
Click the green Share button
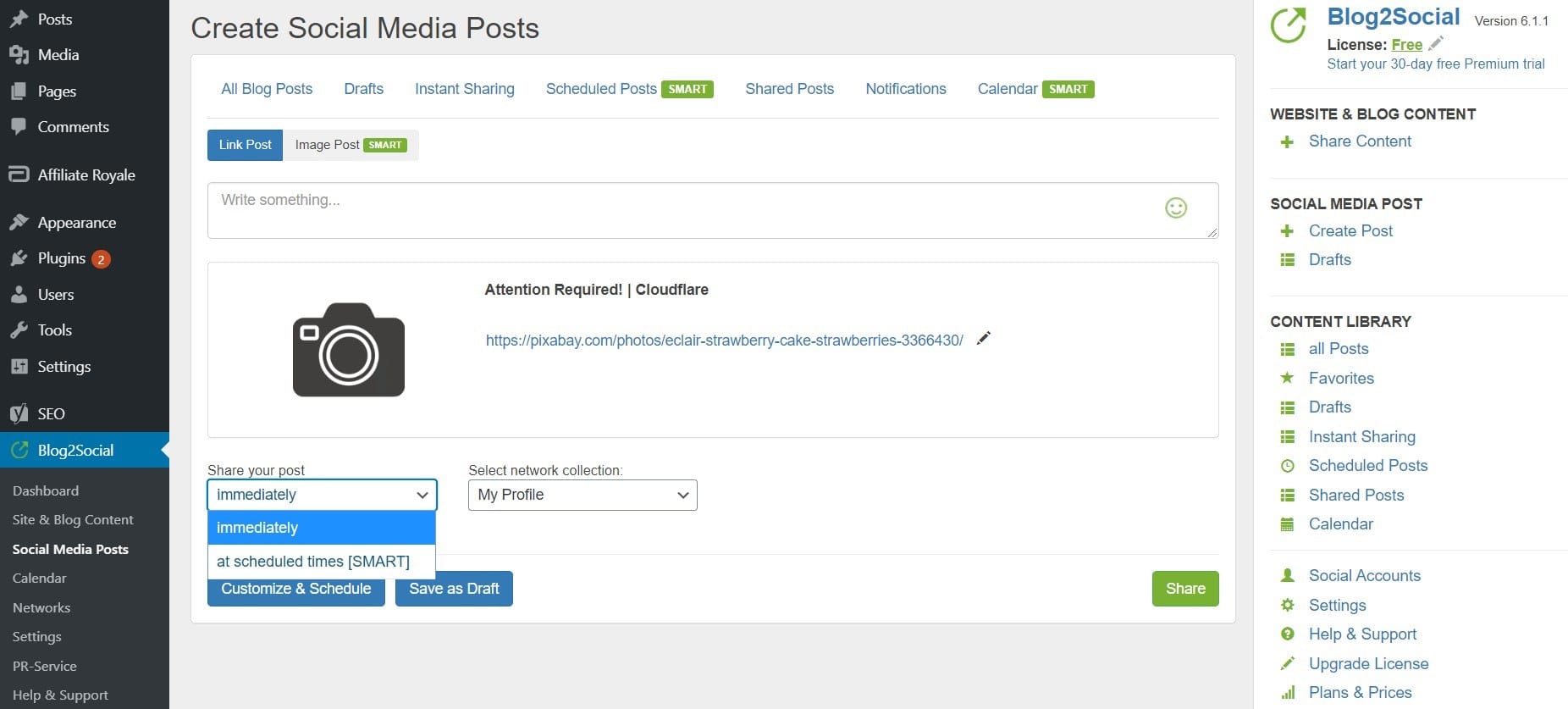[1185, 589]
